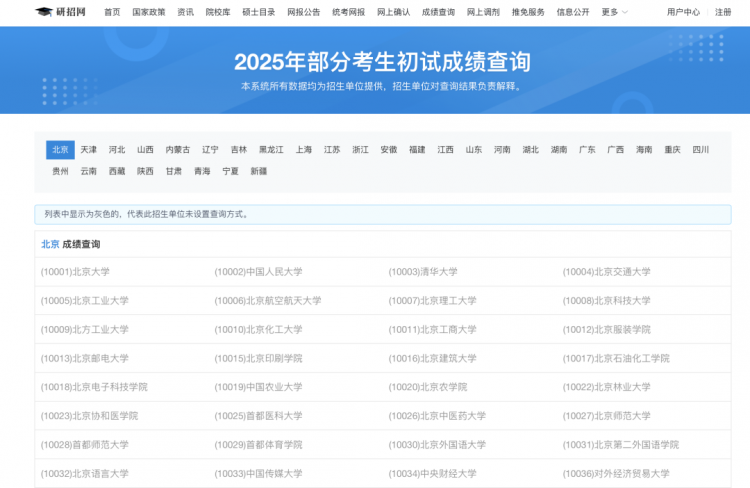750x488 pixels.
Task: Select 内蒙古 province
Action: click(x=178, y=150)
